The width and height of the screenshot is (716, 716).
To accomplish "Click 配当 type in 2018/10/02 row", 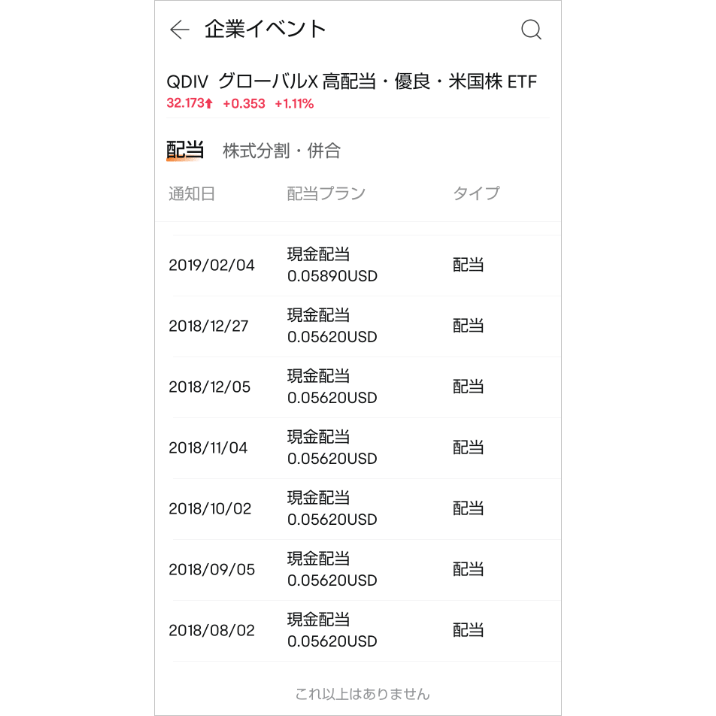I will click(468, 508).
